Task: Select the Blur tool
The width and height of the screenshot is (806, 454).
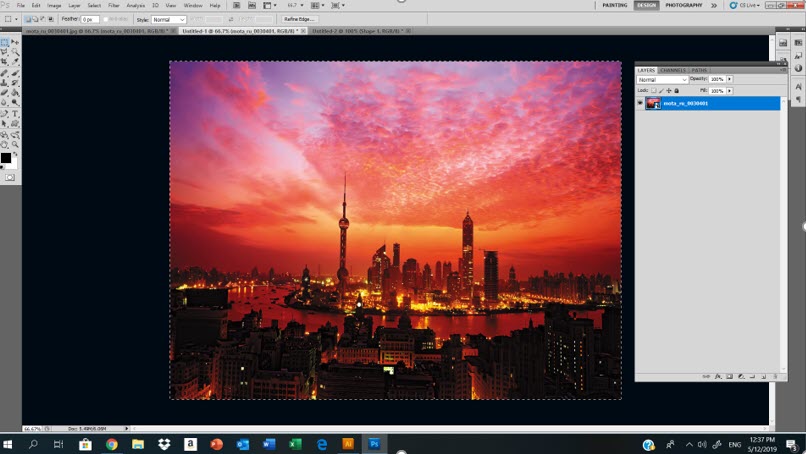Action: click(x=5, y=102)
